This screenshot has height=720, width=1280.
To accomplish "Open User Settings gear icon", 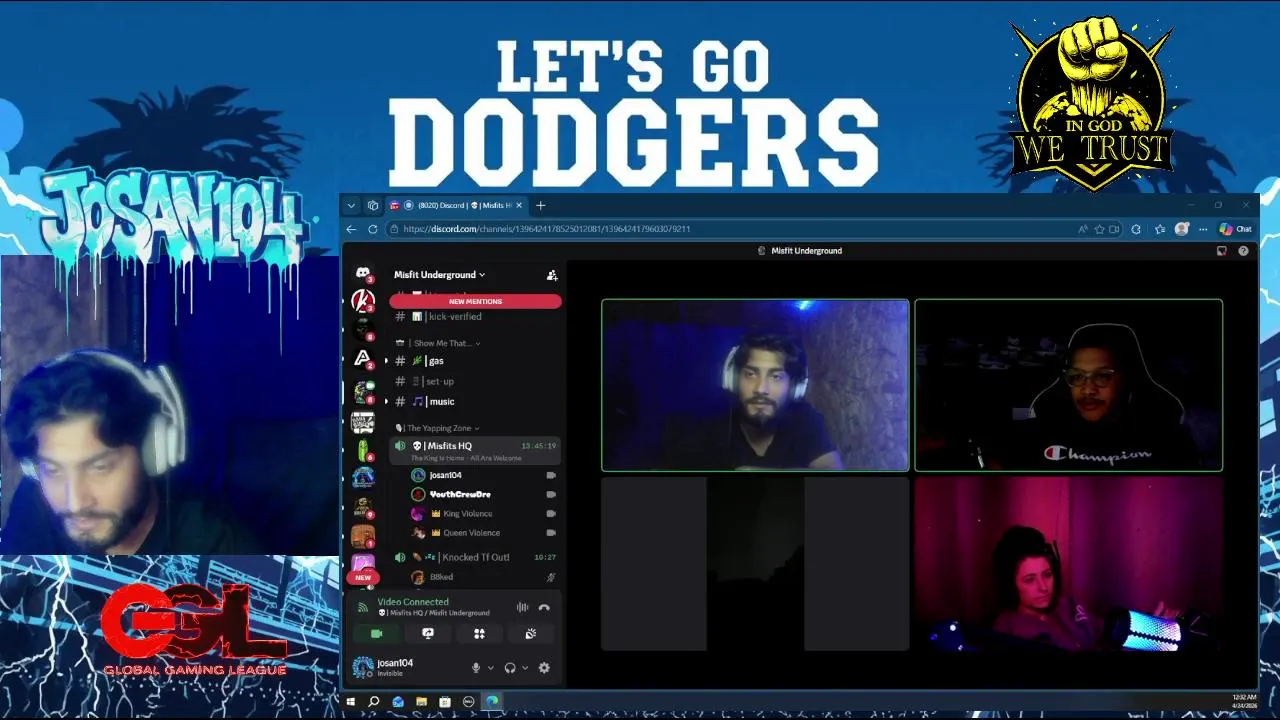I will point(544,667).
